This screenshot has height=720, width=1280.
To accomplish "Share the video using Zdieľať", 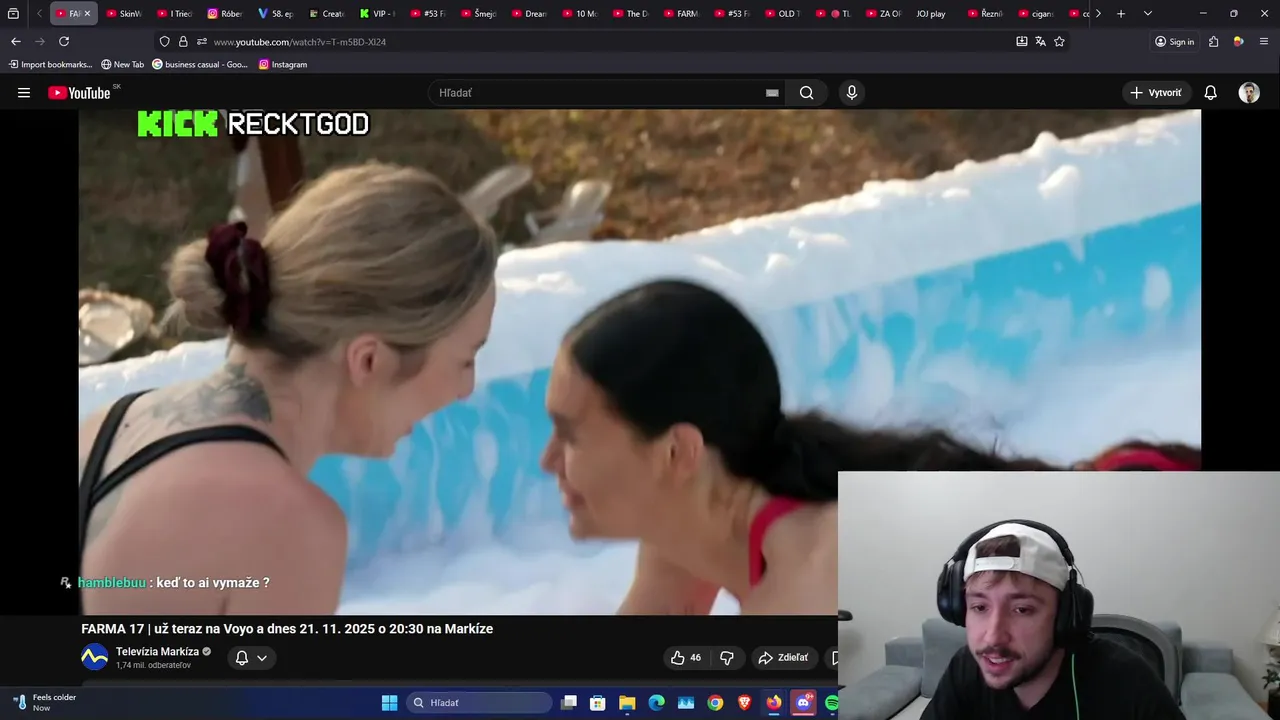I will click(x=784, y=657).
